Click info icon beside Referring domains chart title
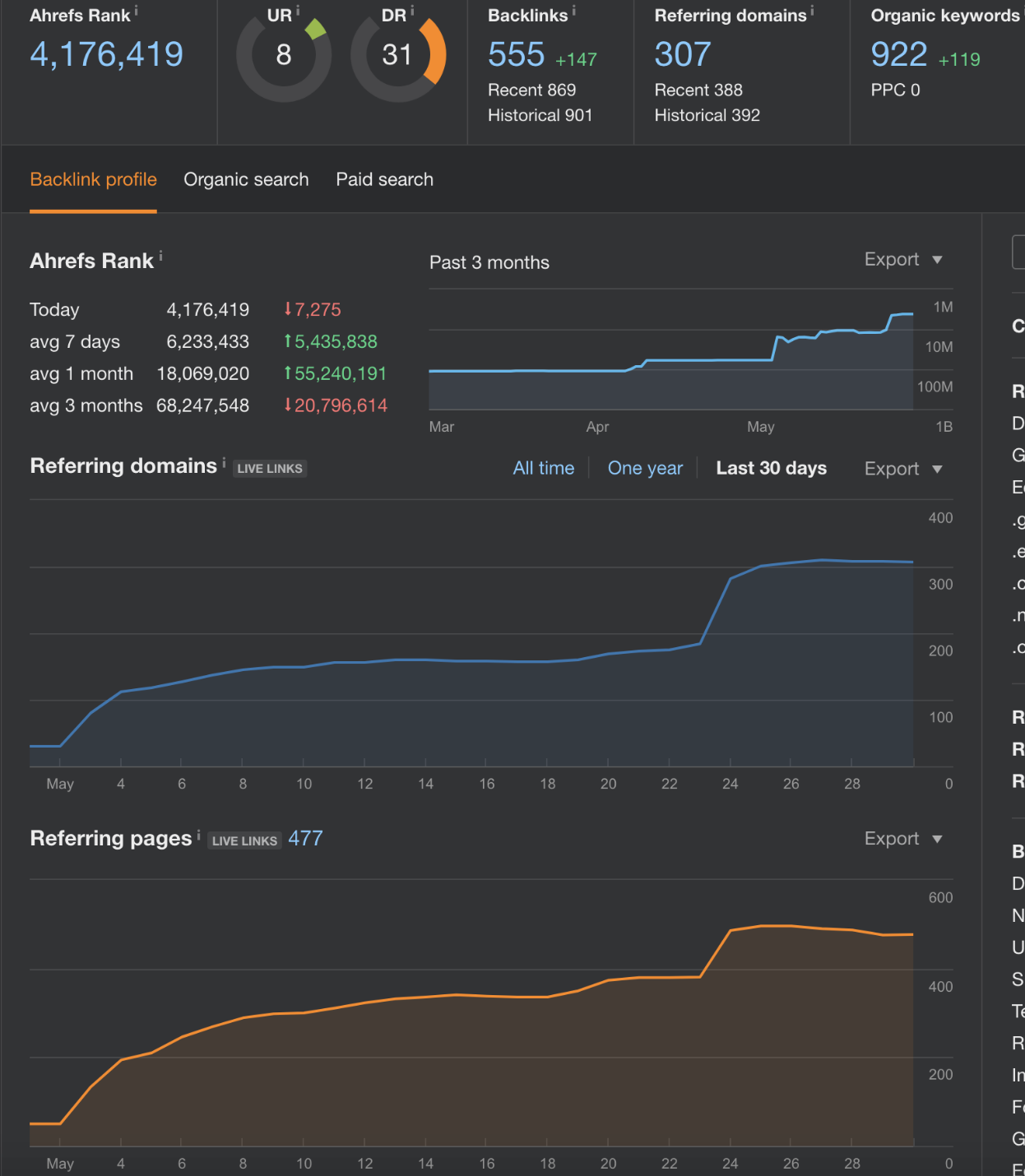The width and height of the screenshot is (1025, 1176). click(224, 463)
